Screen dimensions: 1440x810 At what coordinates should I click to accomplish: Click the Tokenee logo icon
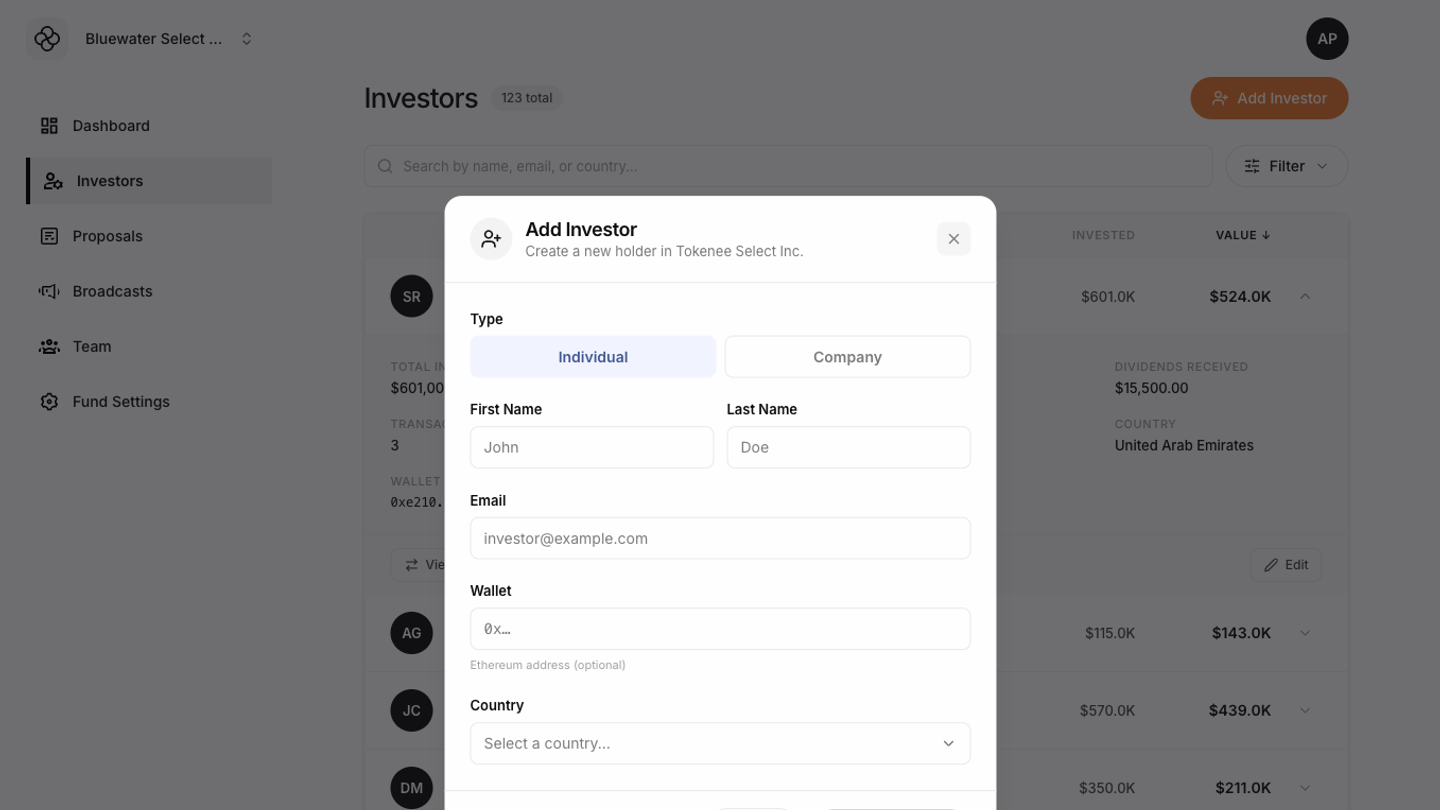coord(47,39)
